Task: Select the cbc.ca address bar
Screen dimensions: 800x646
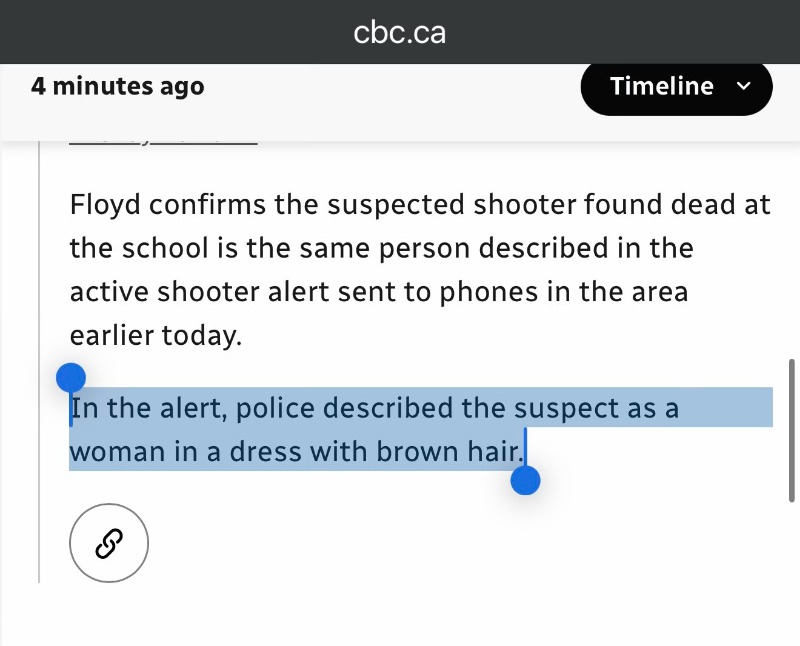Action: coord(400,32)
